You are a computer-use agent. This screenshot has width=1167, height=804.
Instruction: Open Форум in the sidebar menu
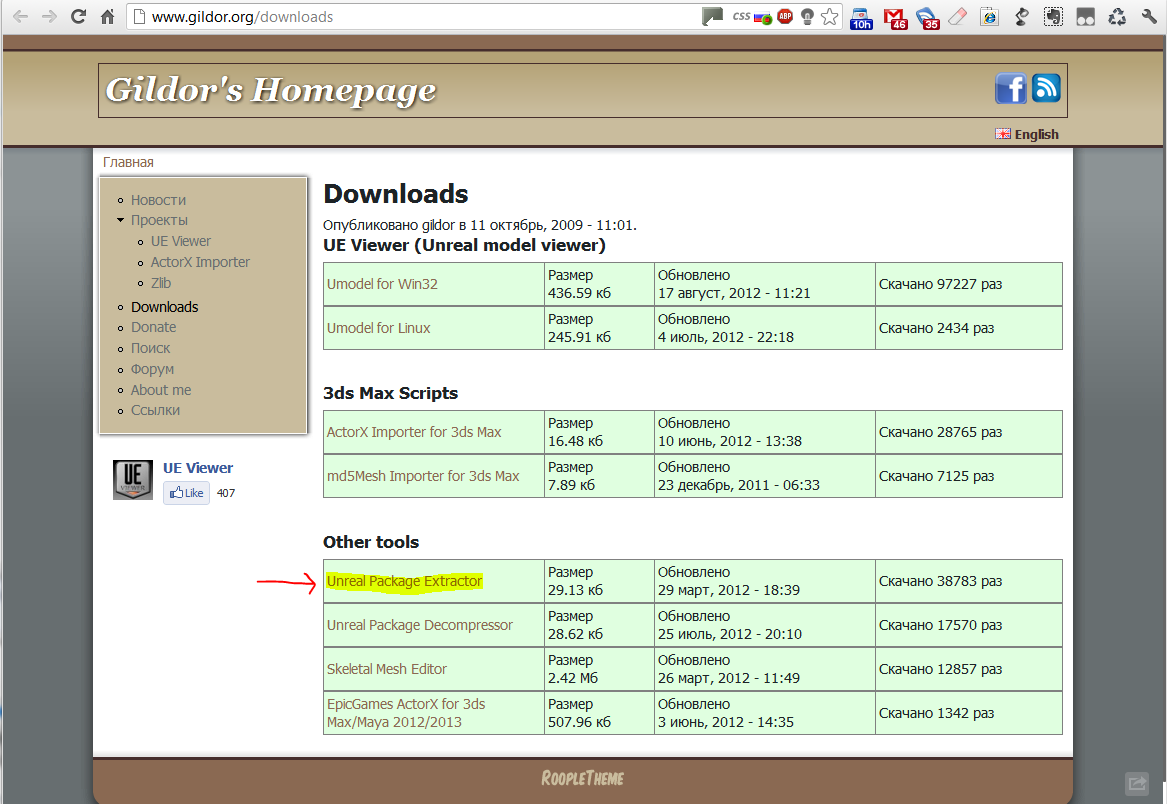(x=153, y=369)
